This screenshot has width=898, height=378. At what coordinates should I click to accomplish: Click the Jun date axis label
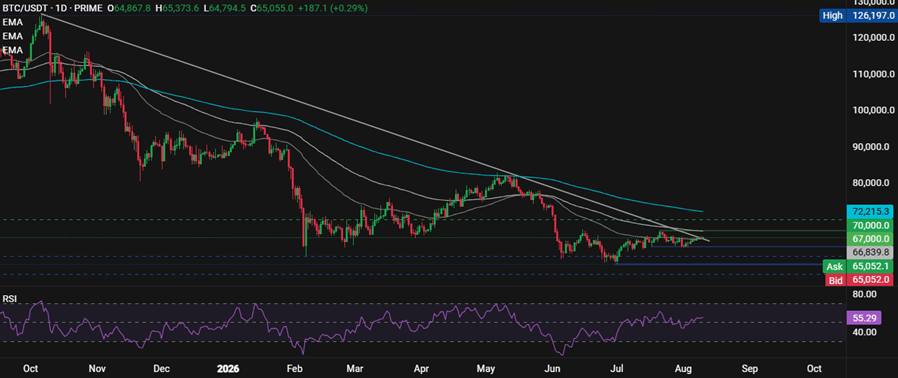click(553, 368)
